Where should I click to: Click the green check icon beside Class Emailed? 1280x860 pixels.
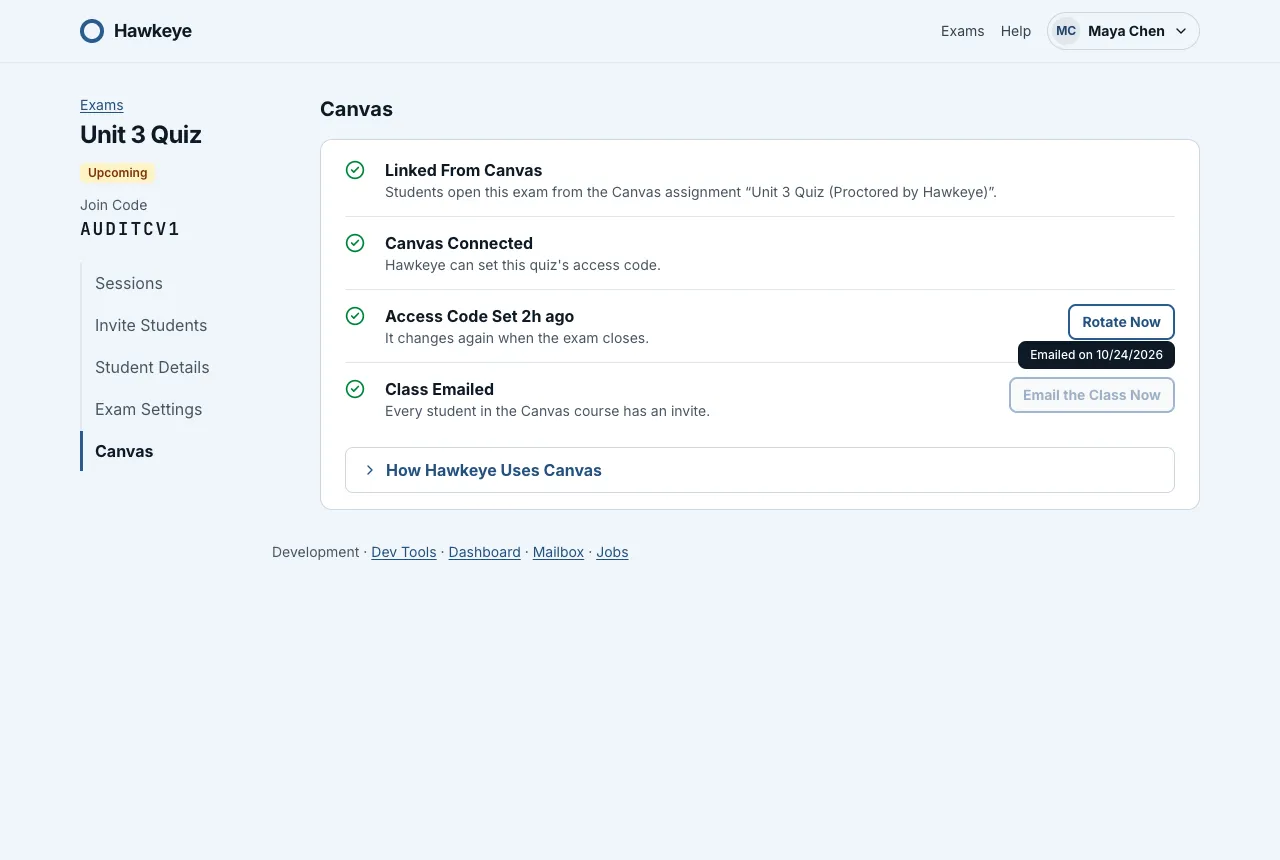(x=355, y=389)
